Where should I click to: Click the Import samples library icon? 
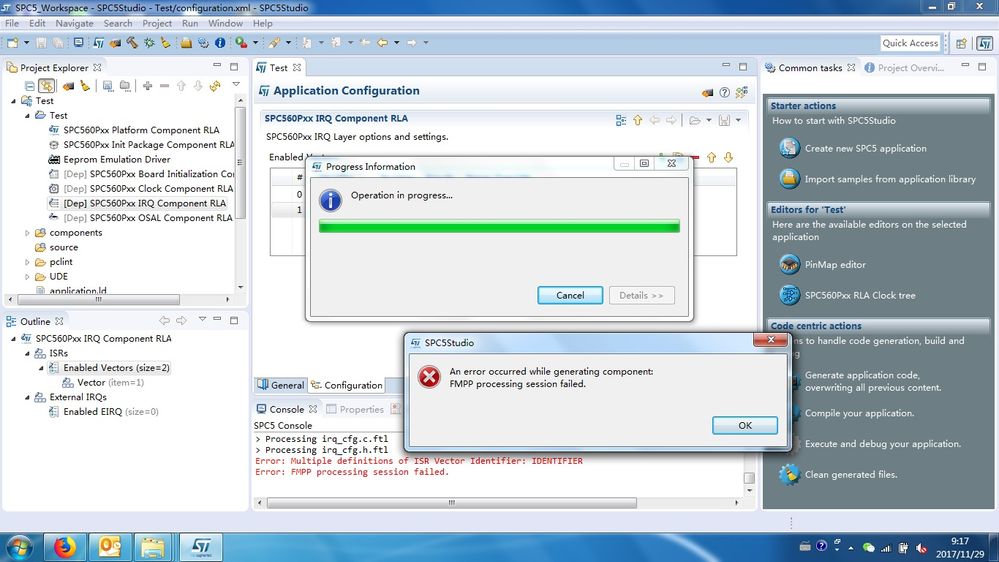pyautogui.click(x=789, y=178)
